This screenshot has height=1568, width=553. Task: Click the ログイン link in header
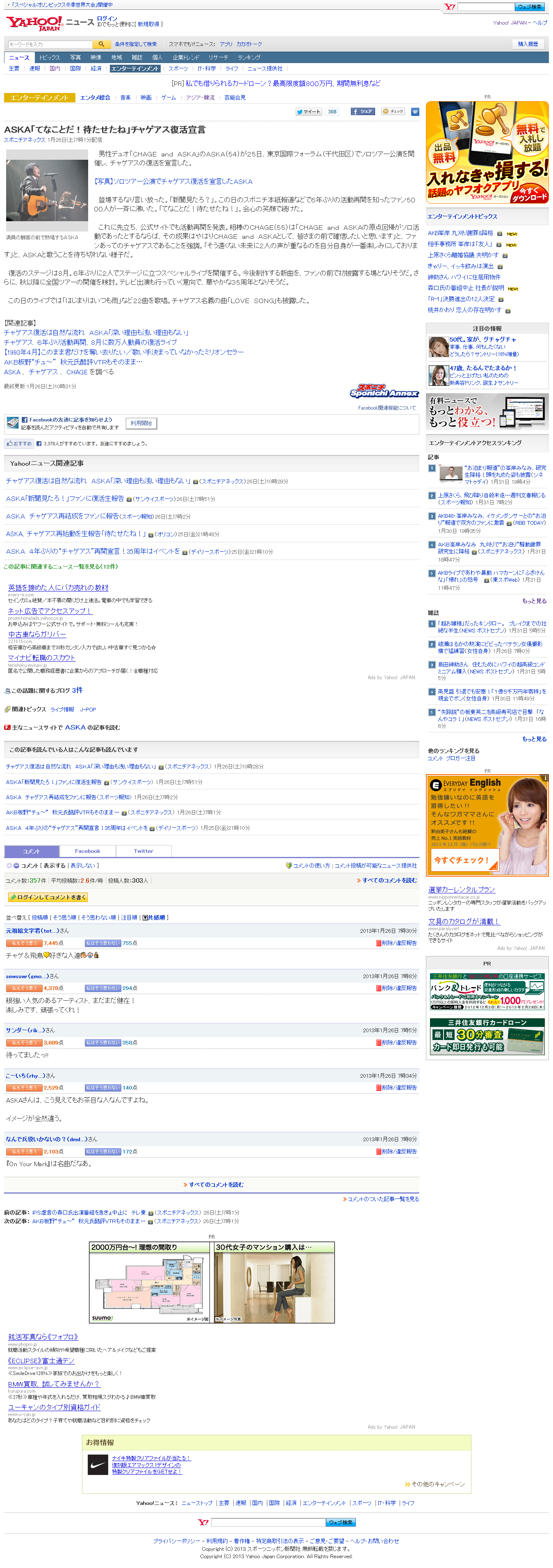point(107,18)
